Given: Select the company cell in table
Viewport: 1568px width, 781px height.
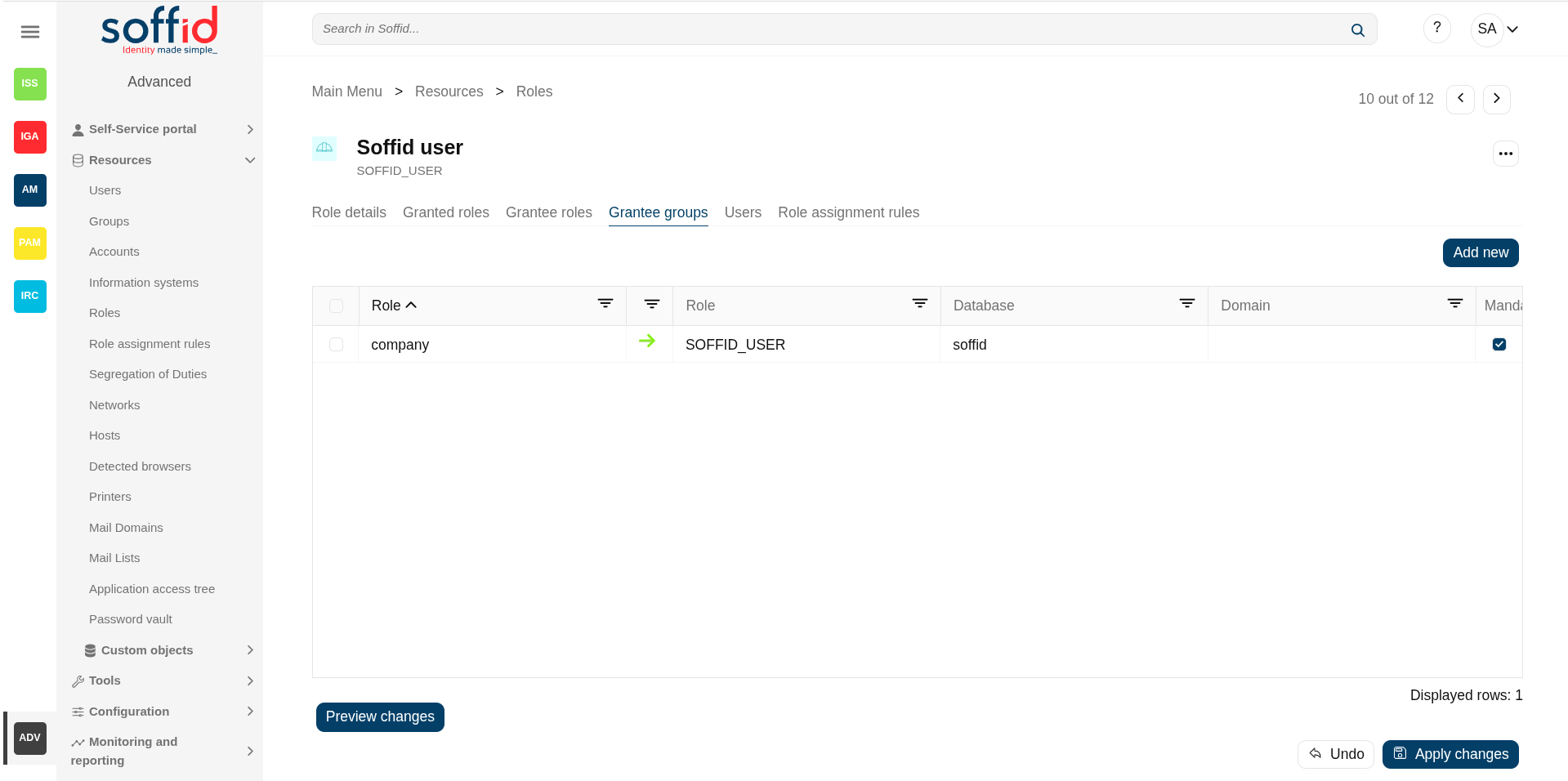Looking at the screenshot, I should click(492, 345).
